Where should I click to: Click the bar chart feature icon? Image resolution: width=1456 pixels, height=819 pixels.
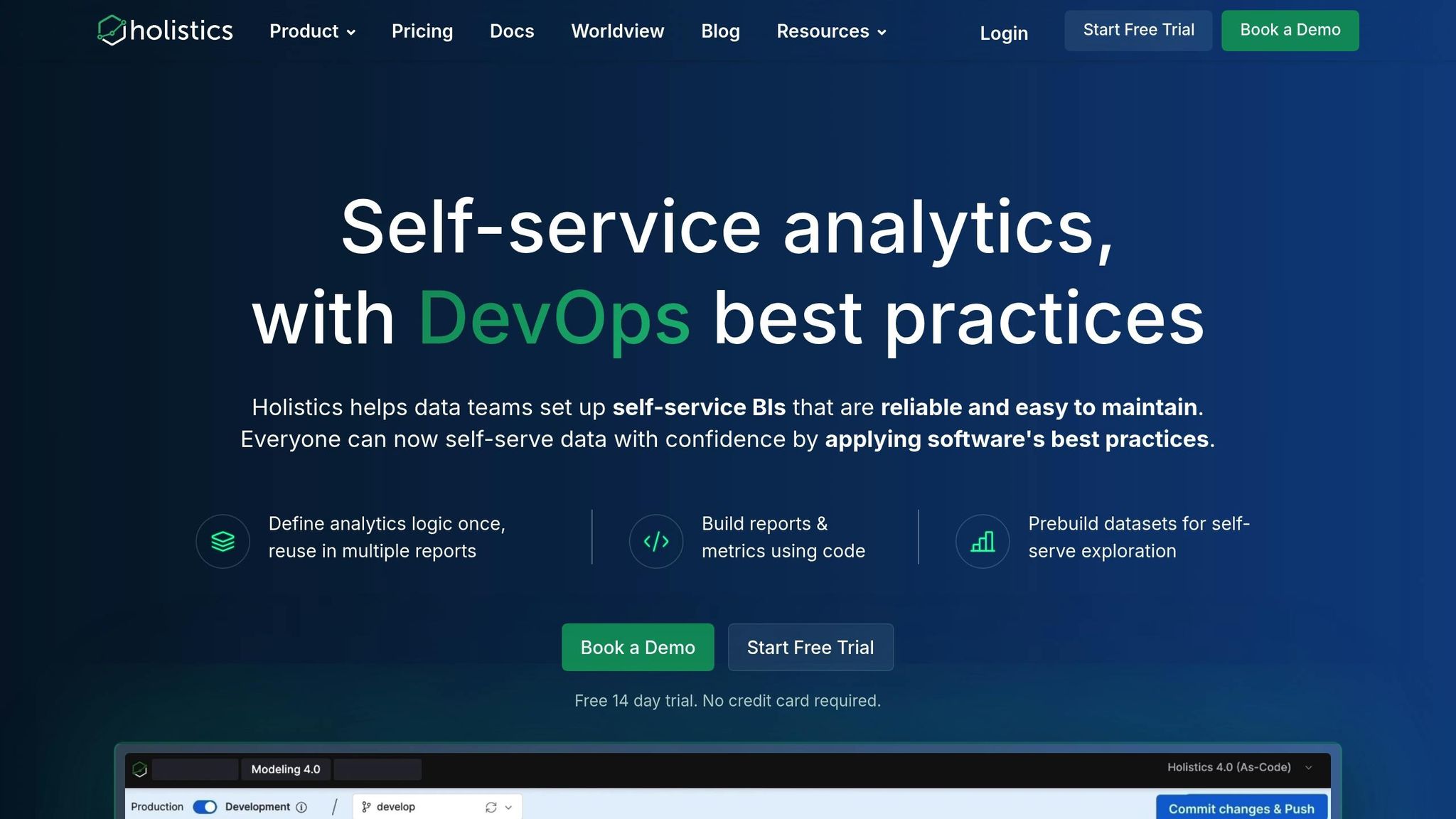(983, 542)
